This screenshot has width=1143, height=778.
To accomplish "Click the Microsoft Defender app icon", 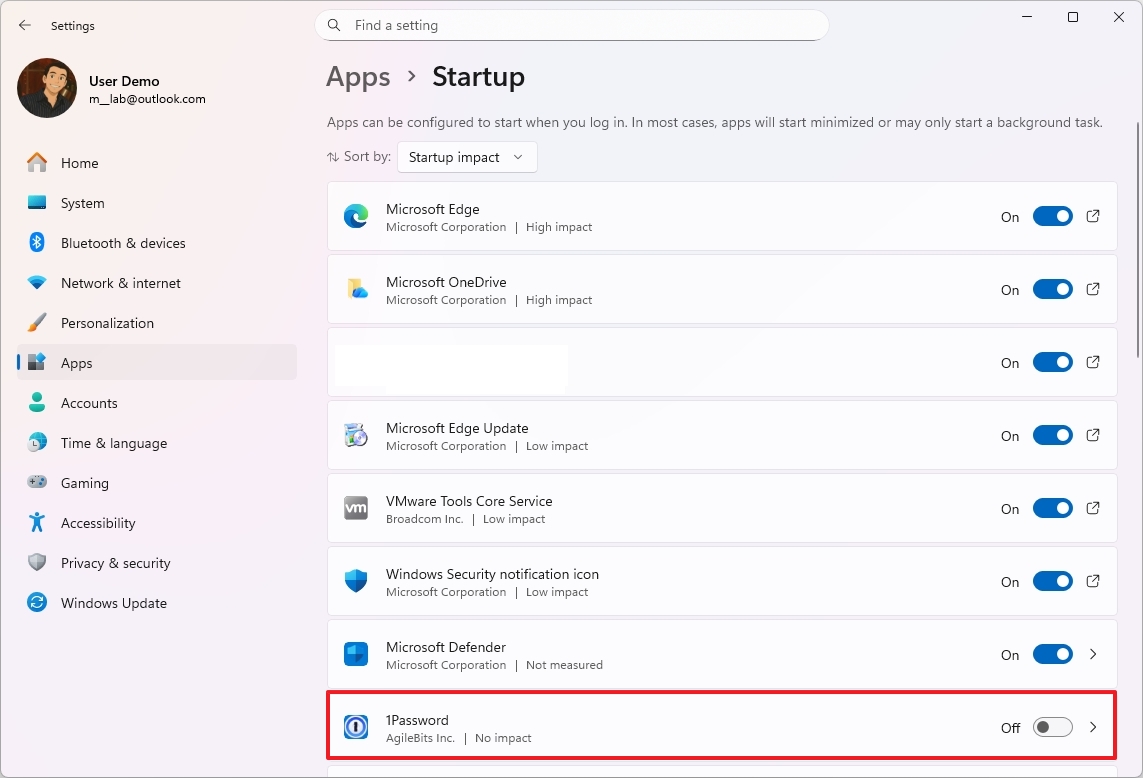I will pos(355,654).
